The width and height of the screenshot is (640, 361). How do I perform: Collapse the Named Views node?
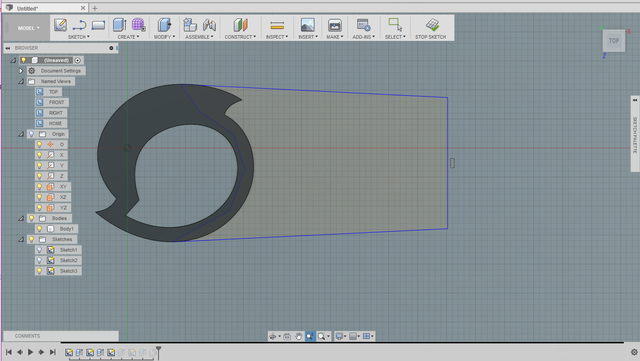pyautogui.click(x=21, y=81)
